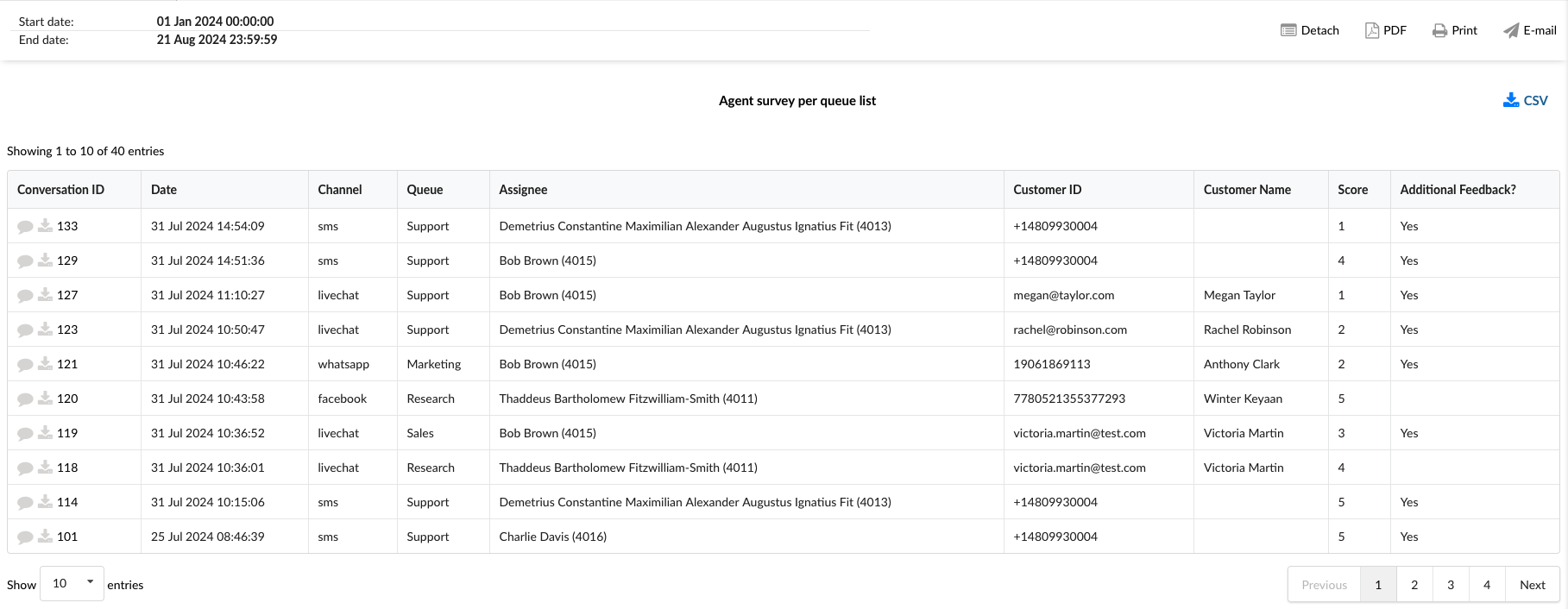Open chat transcript icon for conversation 101
The width and height of the screenshot is (1568, 609).
[25, 537]
